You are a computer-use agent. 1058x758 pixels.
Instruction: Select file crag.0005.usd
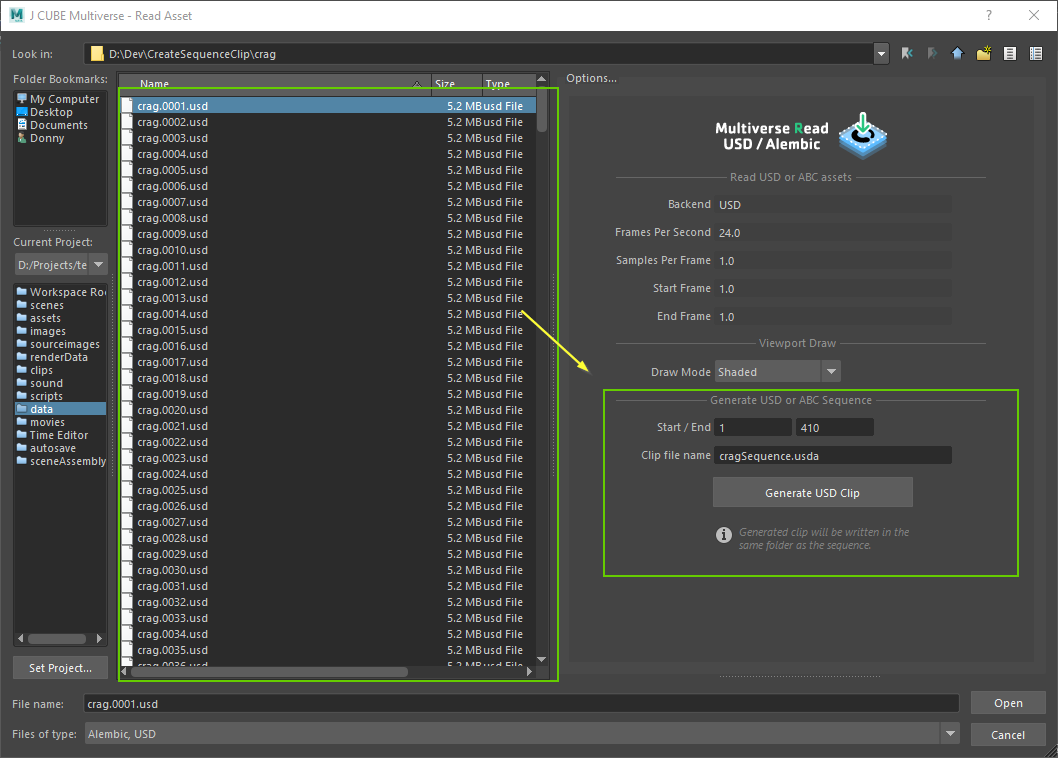coord(329,170)
